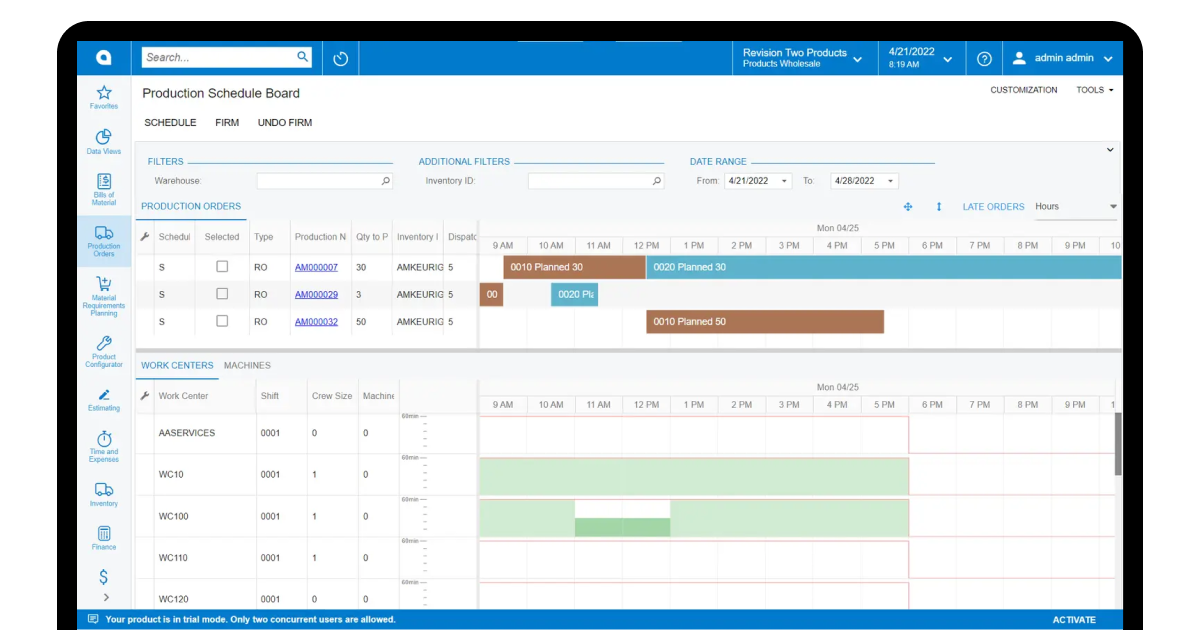Screen dimensions: 1200x630
Task: Open the help question mark icon
Action: click(984, 58)
